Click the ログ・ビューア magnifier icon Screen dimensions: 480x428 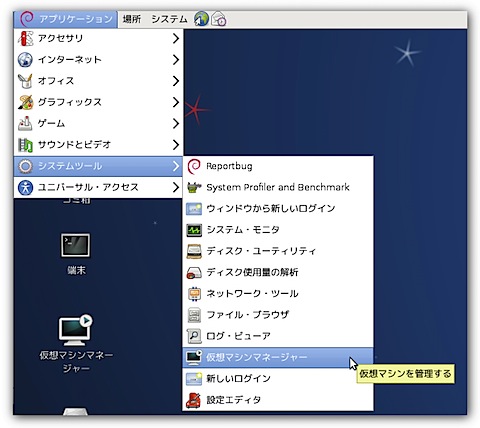(194, 336)
